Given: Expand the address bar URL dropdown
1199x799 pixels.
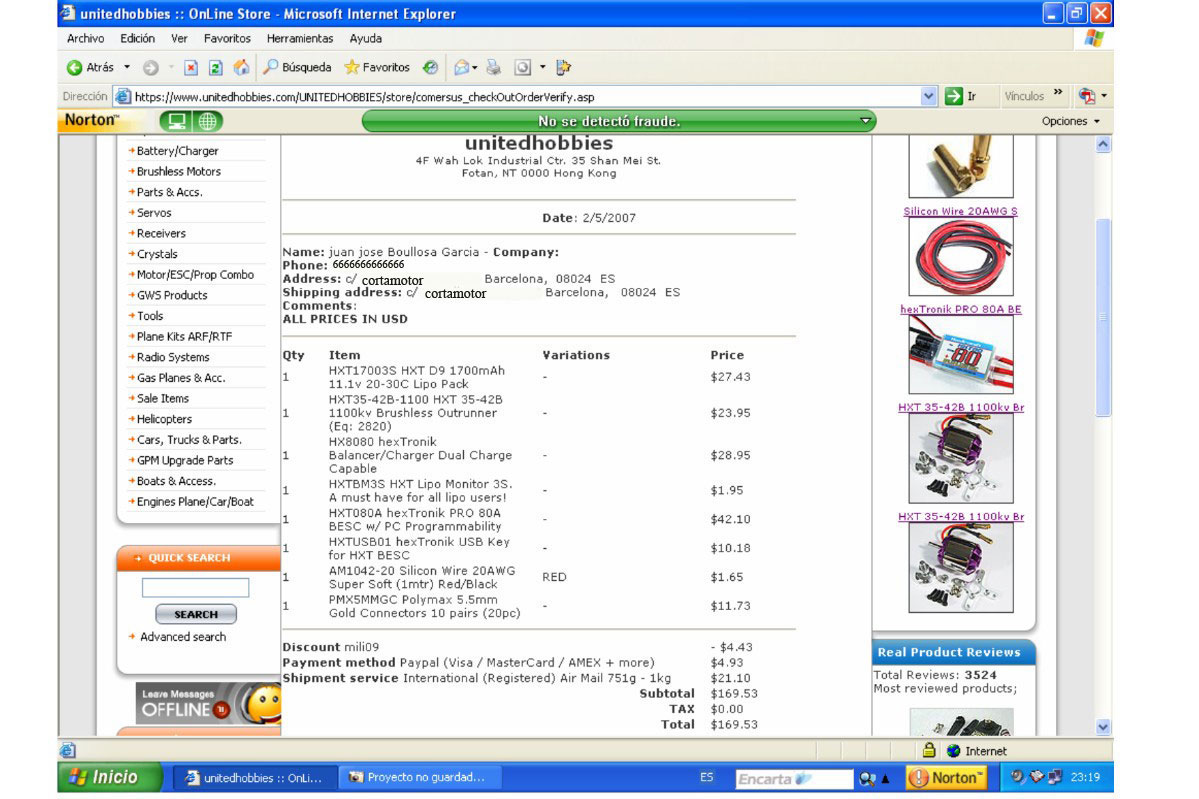Looking at the screenshot, I should (929, 96).
